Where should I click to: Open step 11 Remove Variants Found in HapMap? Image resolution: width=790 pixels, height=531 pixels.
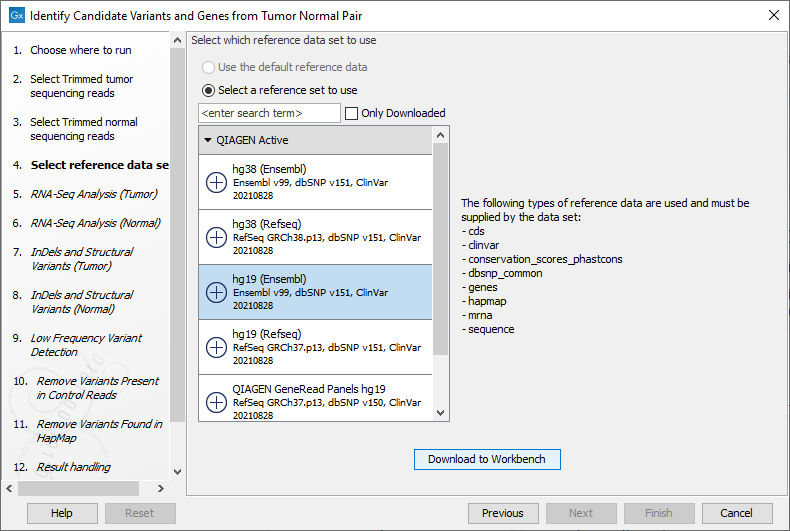click(x=99, y=431)
